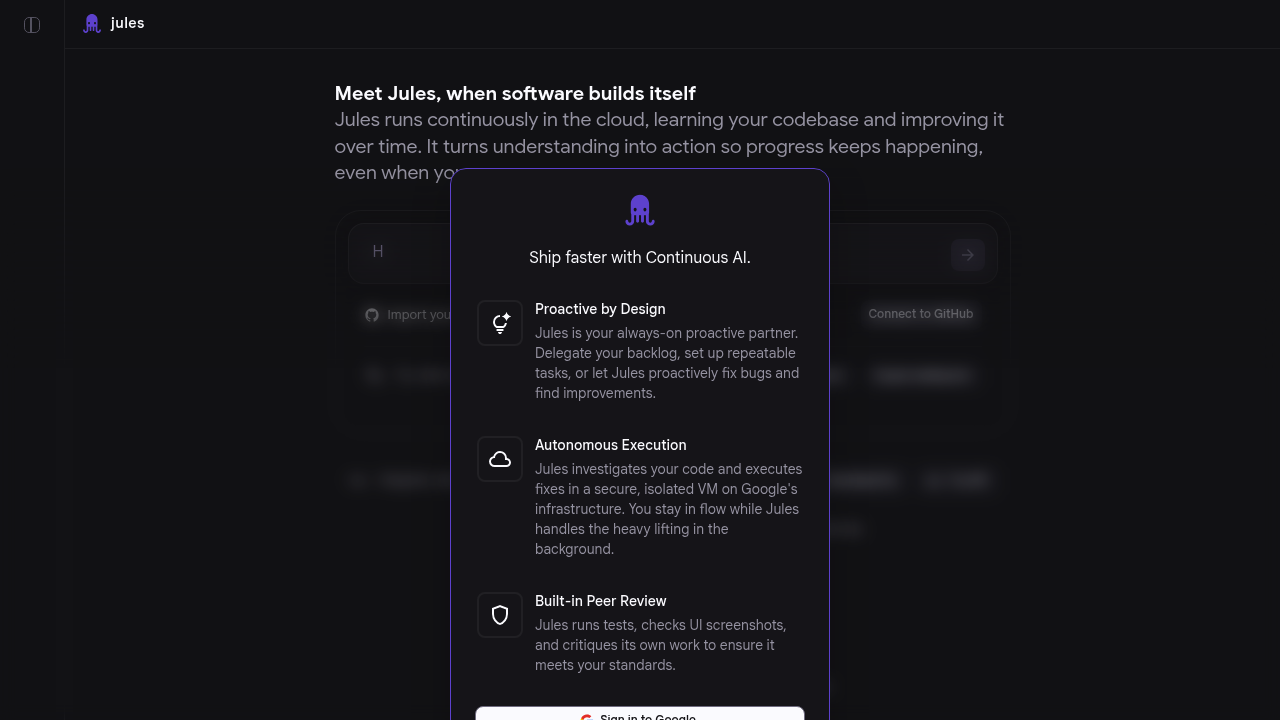Viewport: 1280px width, 720px height.
Task: Click the GitHub icon beside Import text
Action: pyautogui.click(x=372, y=315)
